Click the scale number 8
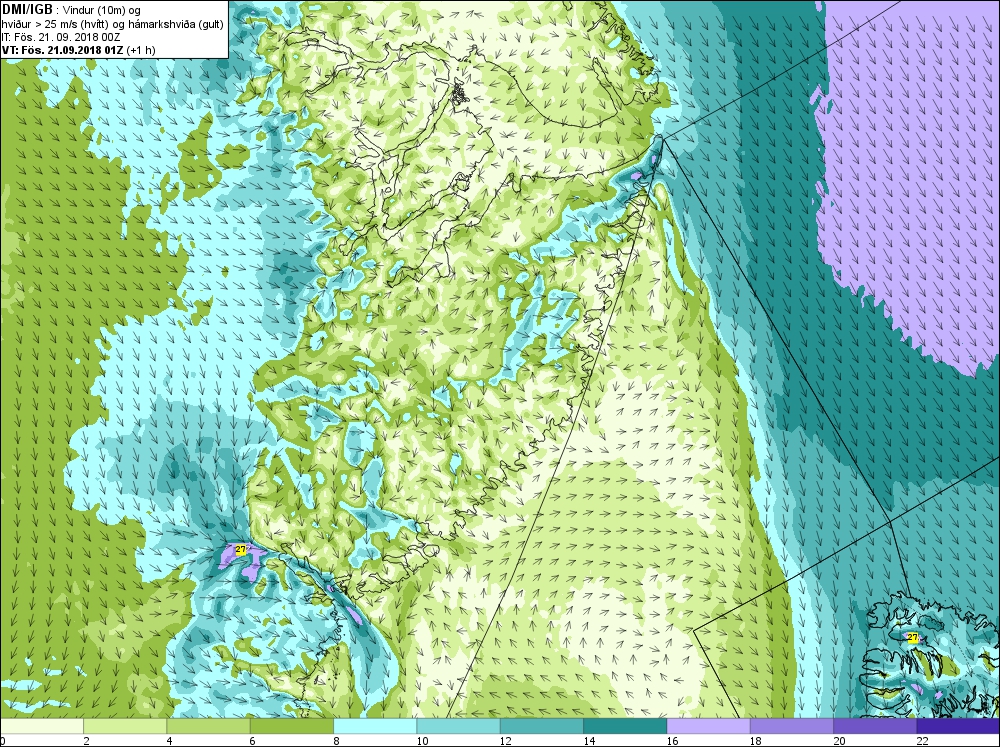1000x747 pixels. (x=336, y=741)
